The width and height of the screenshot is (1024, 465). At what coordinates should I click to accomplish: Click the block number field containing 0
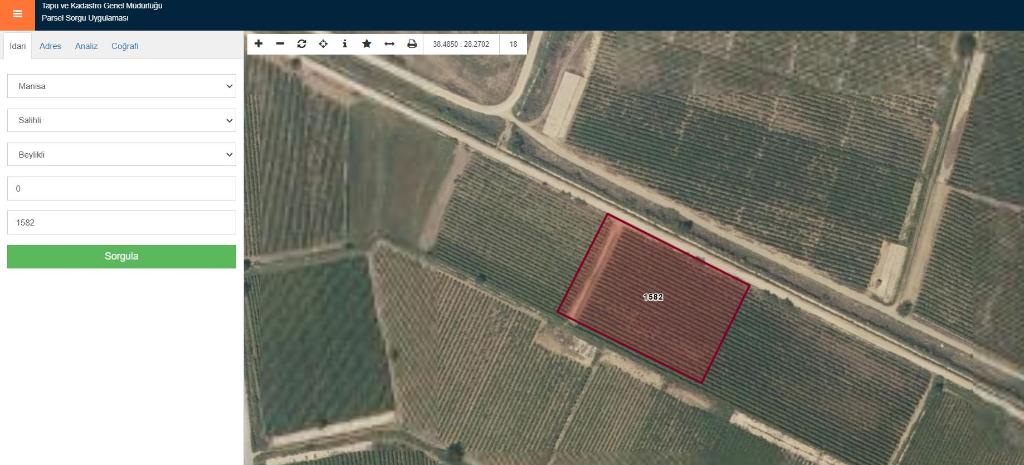click(121, 188)
